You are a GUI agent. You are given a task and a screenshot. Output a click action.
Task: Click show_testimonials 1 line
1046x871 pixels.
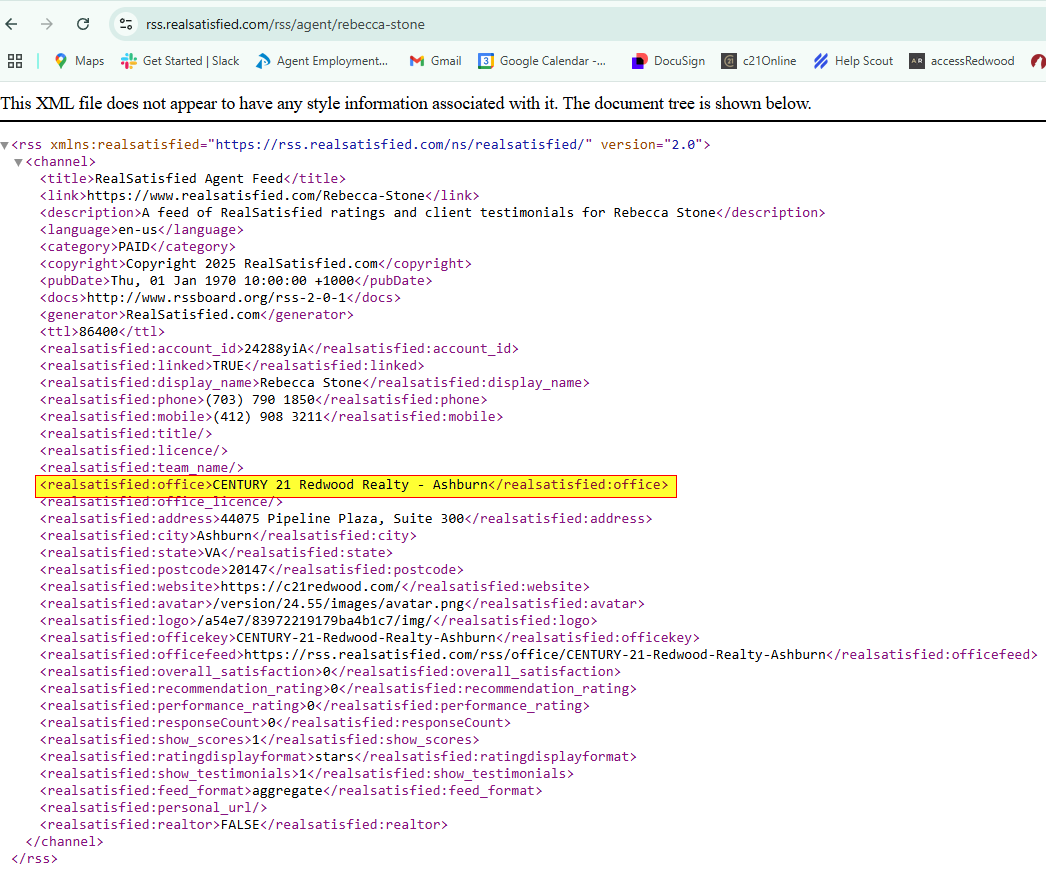307,774
